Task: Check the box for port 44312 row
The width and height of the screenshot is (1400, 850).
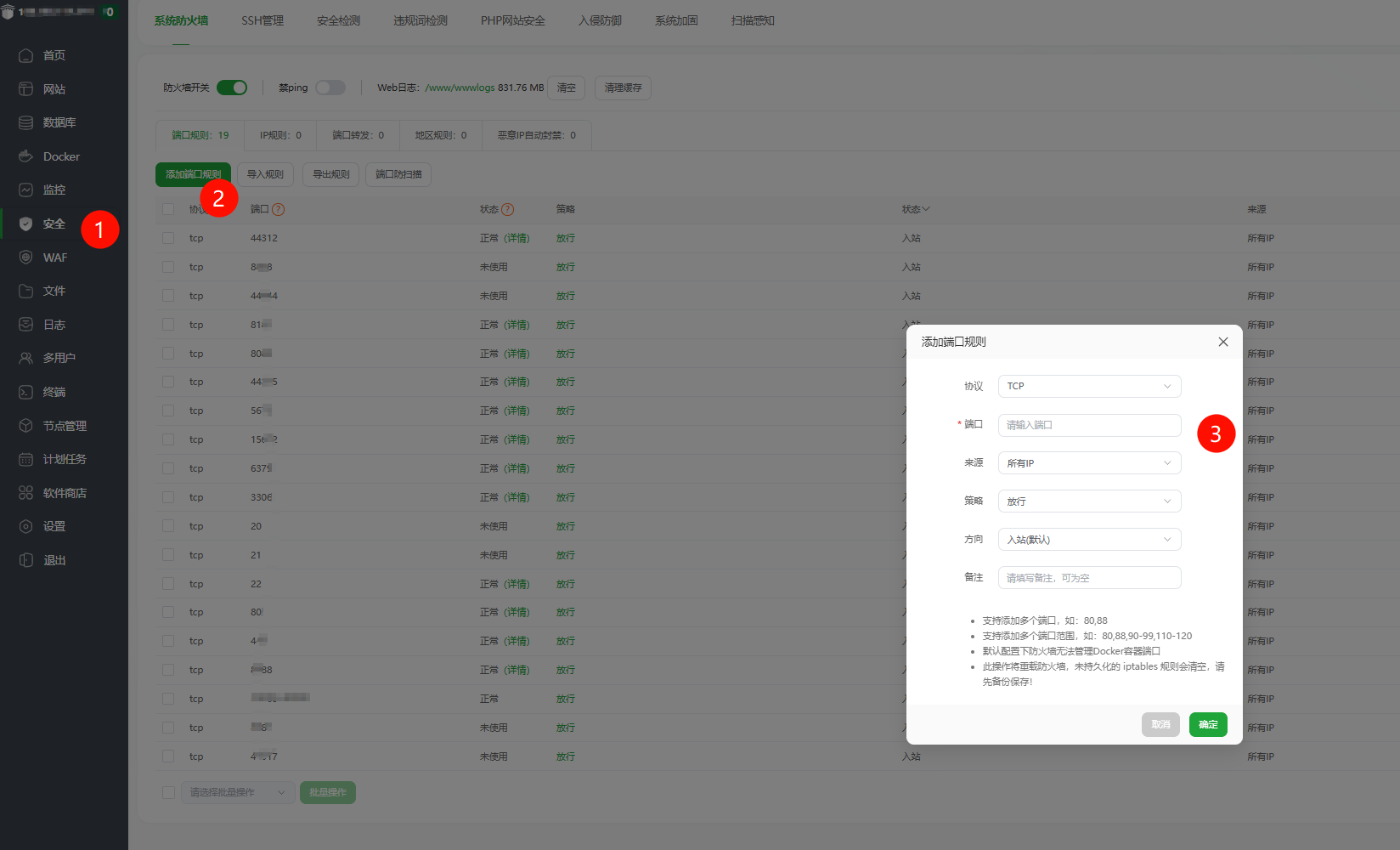Action: click(x=168, y=238)
